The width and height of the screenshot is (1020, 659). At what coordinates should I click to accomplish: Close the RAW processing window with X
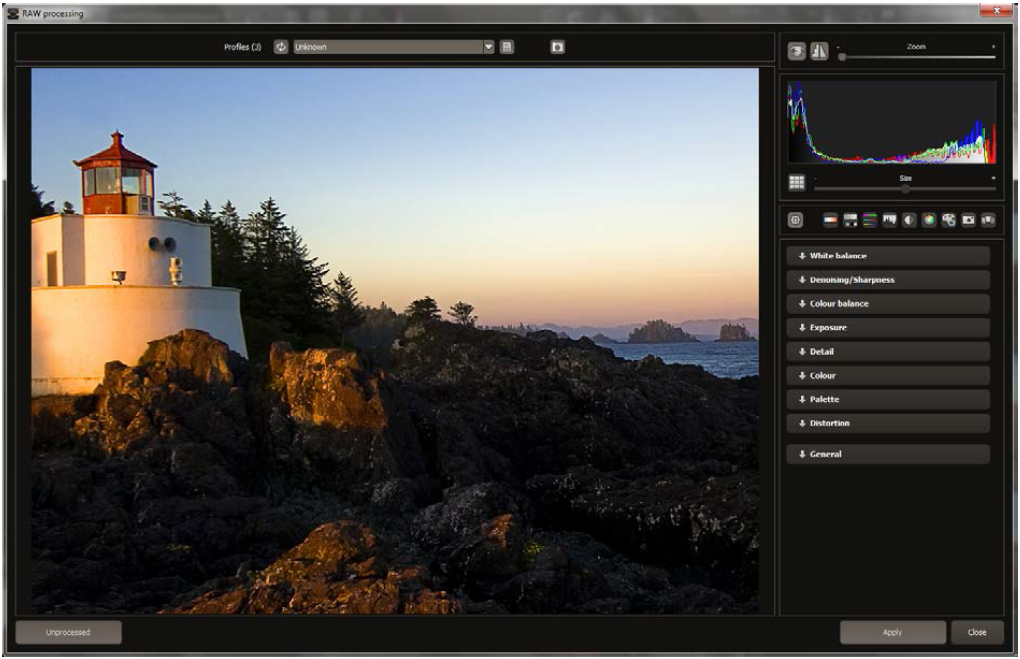[997, 10]
